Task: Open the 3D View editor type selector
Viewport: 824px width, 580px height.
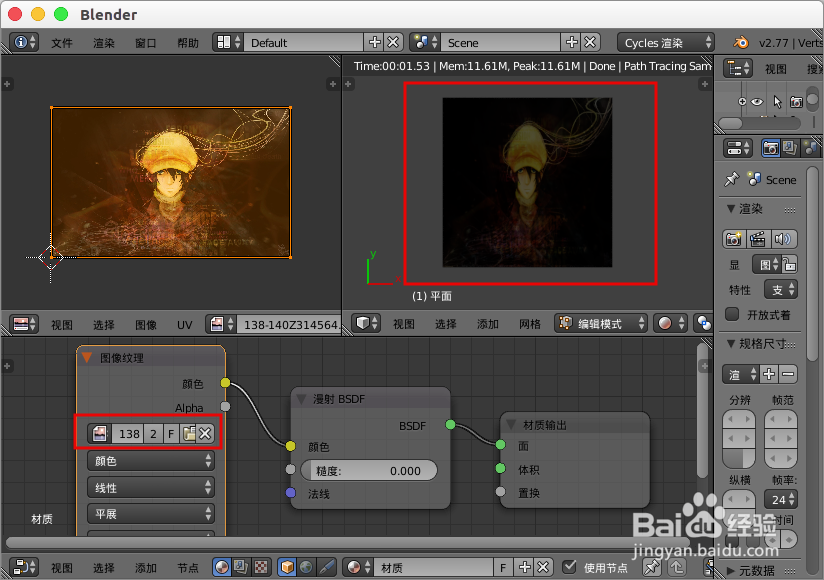Action: tap(366, 323)
